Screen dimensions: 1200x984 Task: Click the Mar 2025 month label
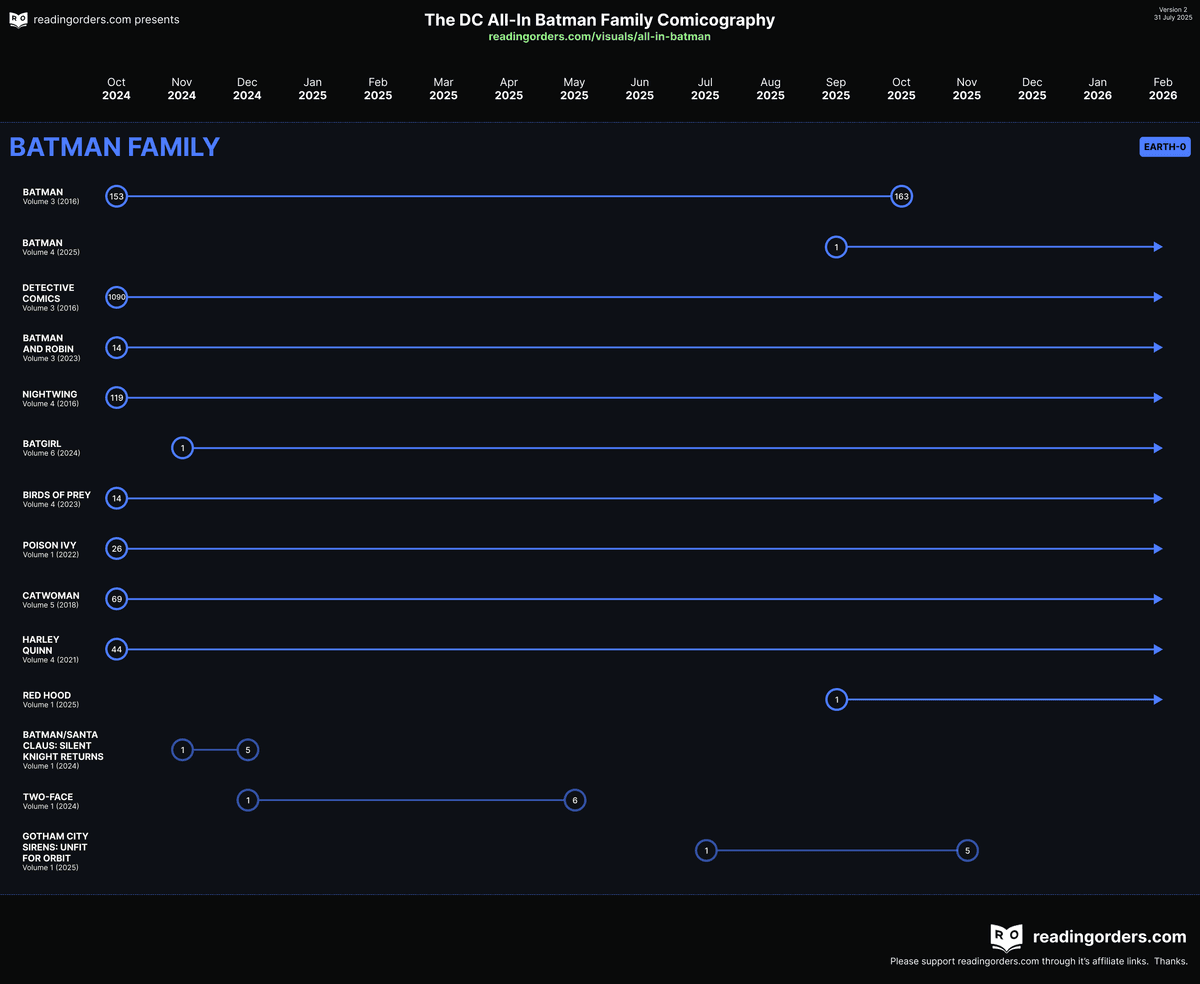[443, 89]
